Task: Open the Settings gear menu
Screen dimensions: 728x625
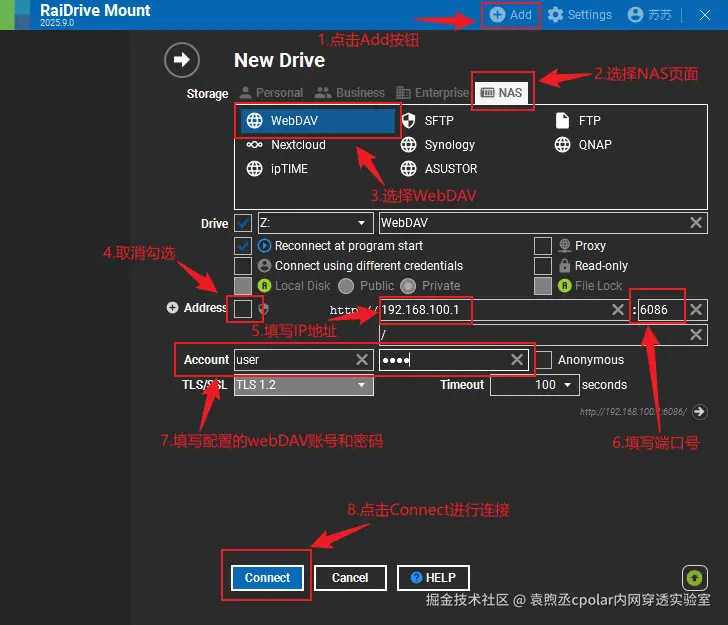Action: [579, 15]
